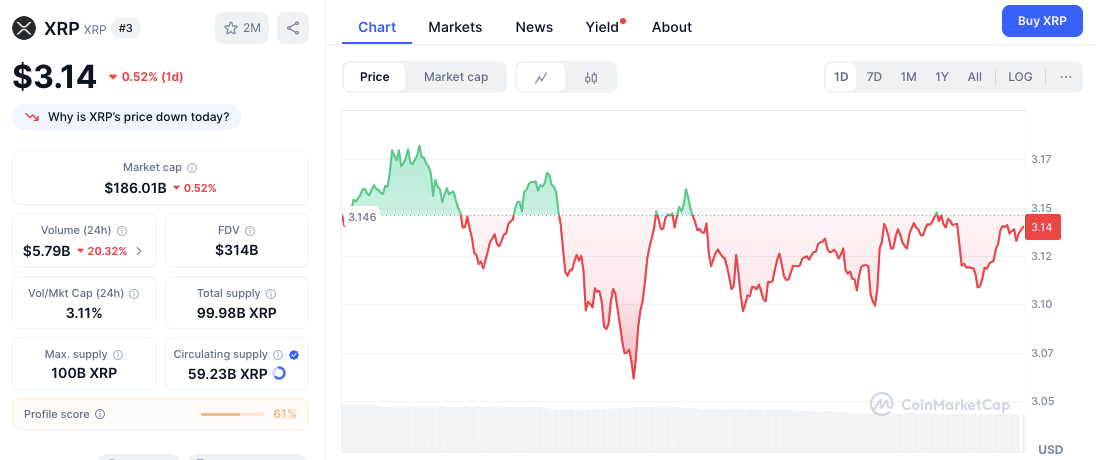Image resolution: width=1096 pixels, height=460 pixels.
Task: Click the share icon next to XRP
Action: [x=293, y=28]
